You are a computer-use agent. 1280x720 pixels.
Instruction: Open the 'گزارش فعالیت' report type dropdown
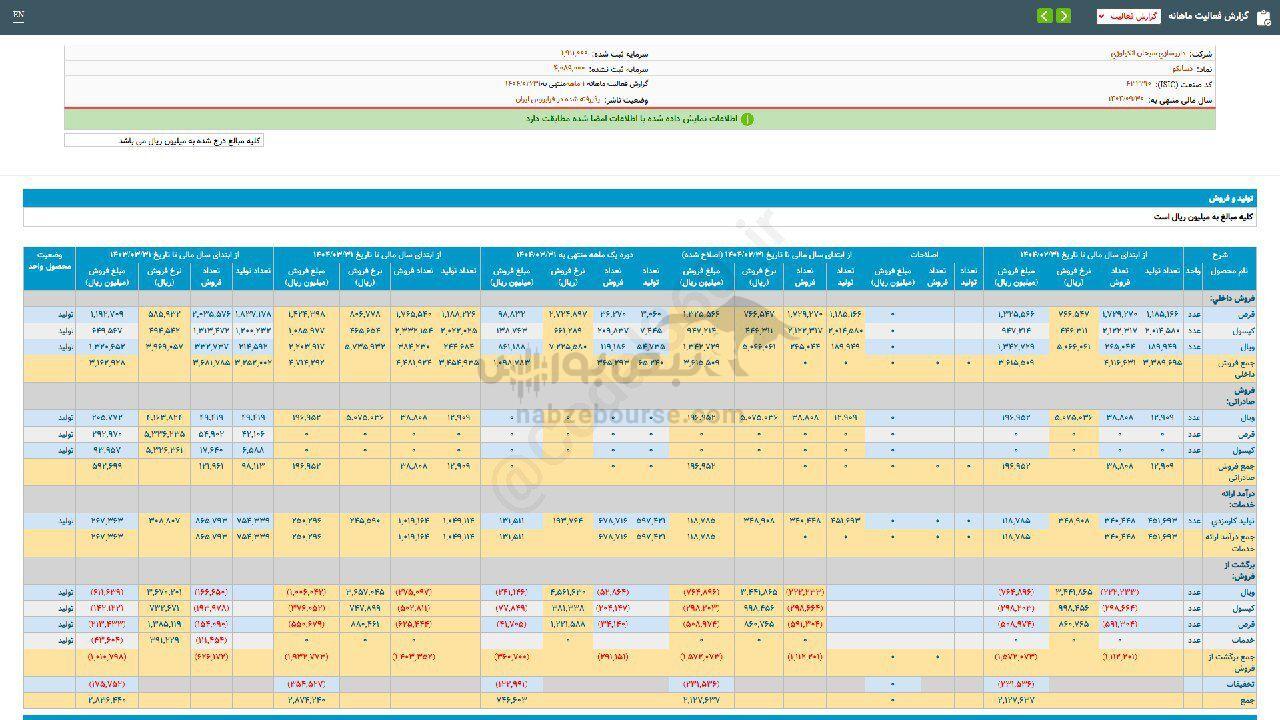[x=1128, y=16]
